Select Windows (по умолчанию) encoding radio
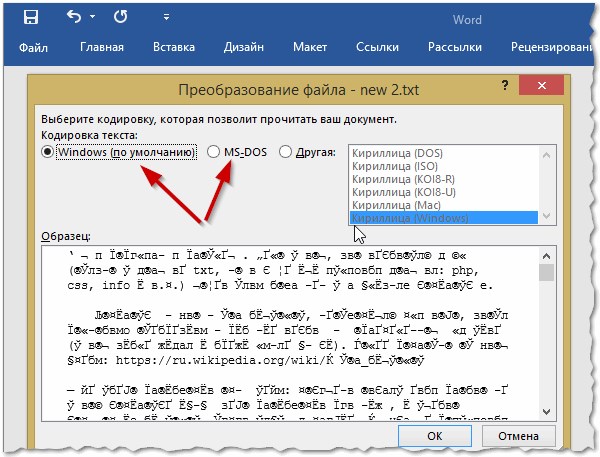The height and width of the screenshot is (457, 600). click(x=119, y=152)
